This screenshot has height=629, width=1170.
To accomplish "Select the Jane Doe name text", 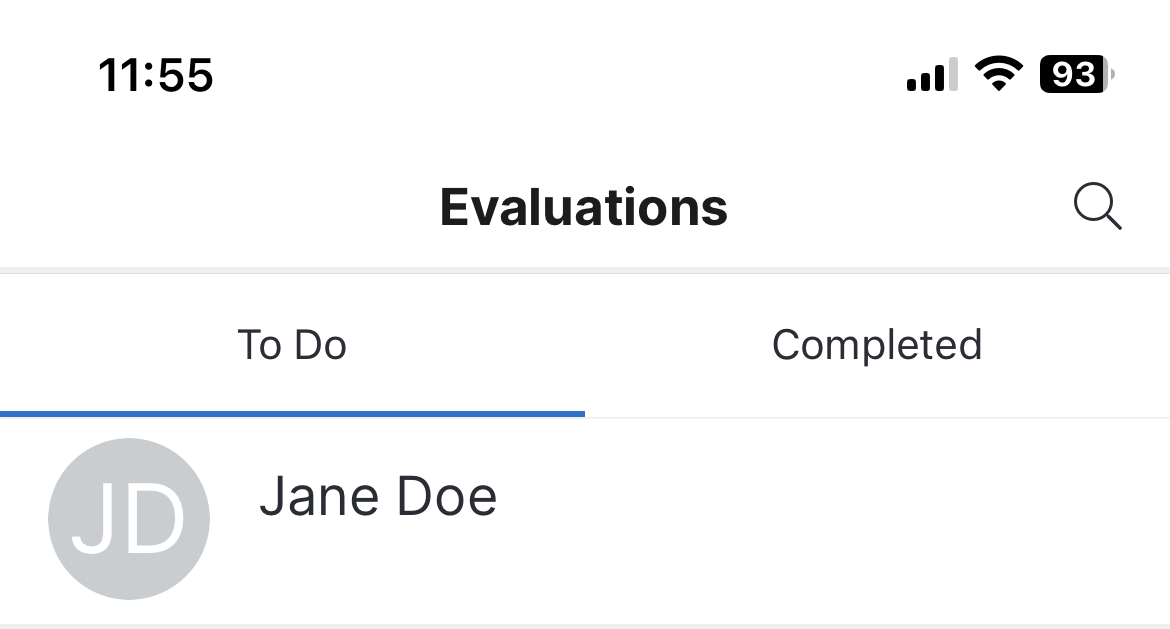I will coord(378,497).
